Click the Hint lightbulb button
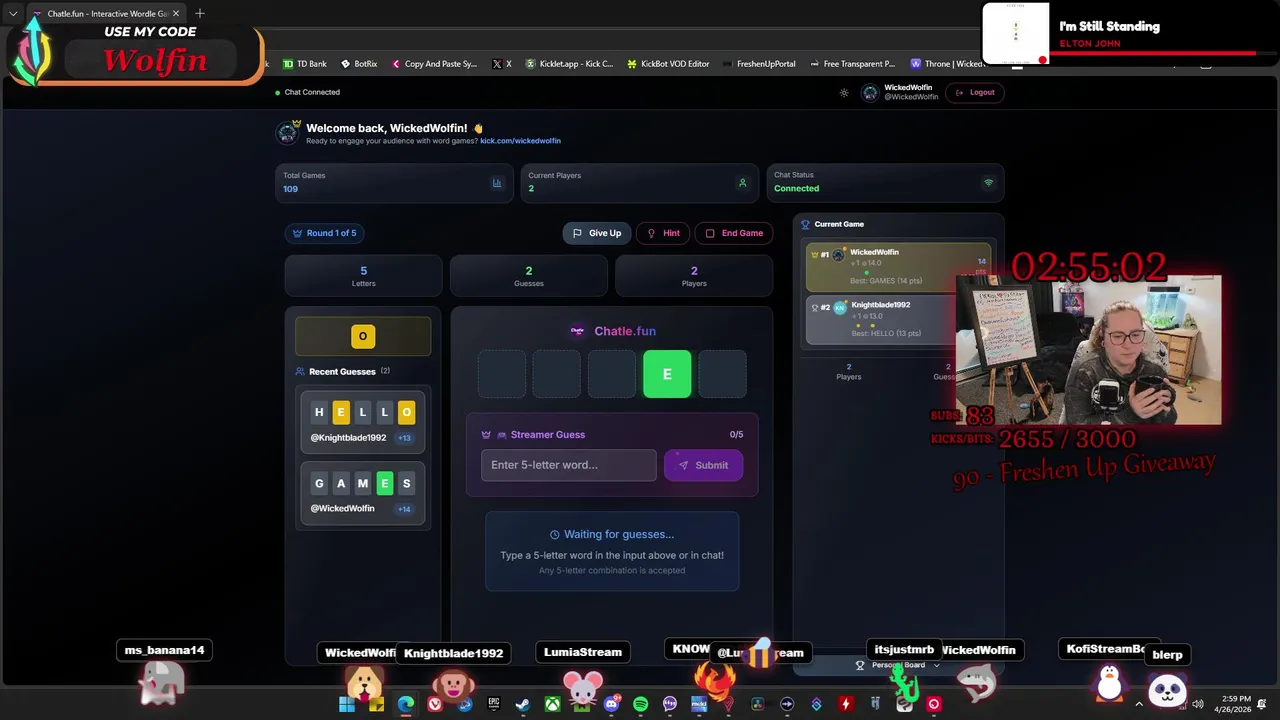Screen dimensions: 1280x720 click(x=663, y=233)
